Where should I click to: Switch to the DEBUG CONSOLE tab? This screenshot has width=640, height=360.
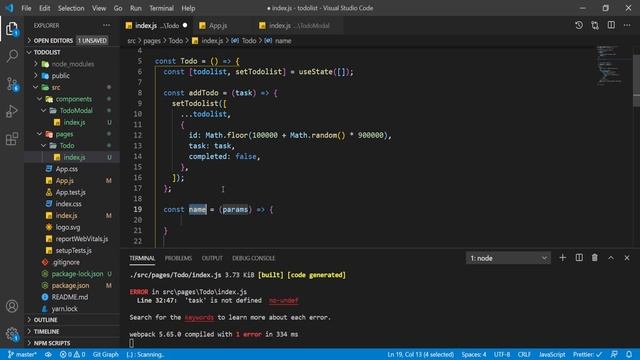pos(253,258)
